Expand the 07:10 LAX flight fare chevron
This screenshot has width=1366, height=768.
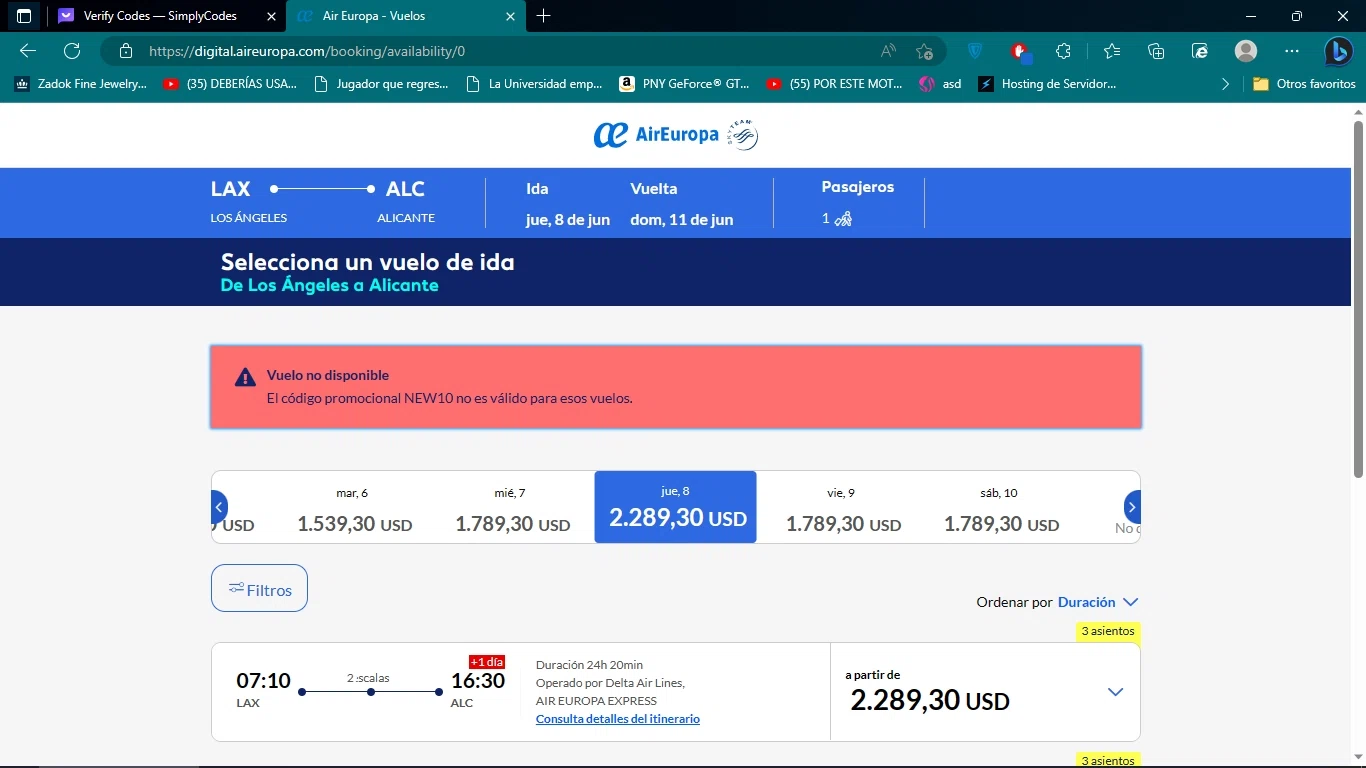coord(1116,692)
